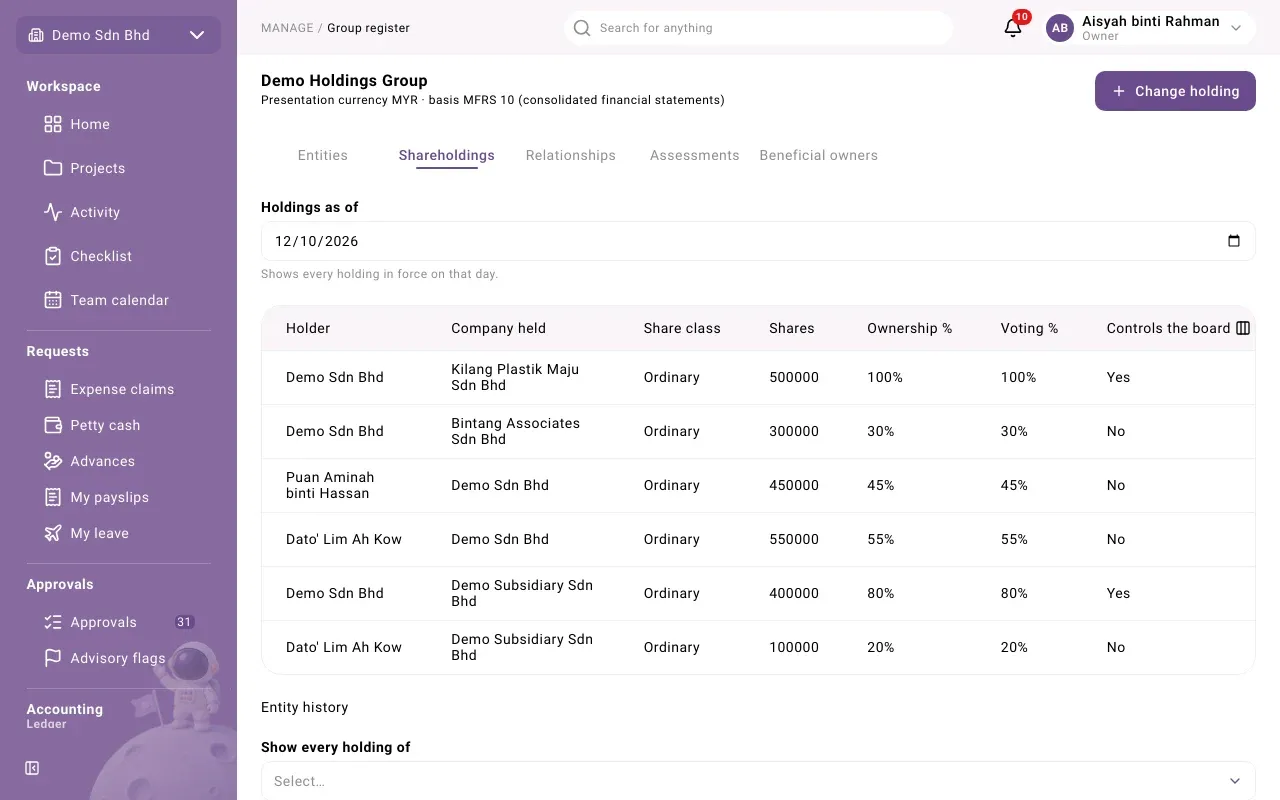Image resolution: width=1280 pixels, height=800 pixels.
Task: Open the Home sidebar icon
Action: coord(53,124)
